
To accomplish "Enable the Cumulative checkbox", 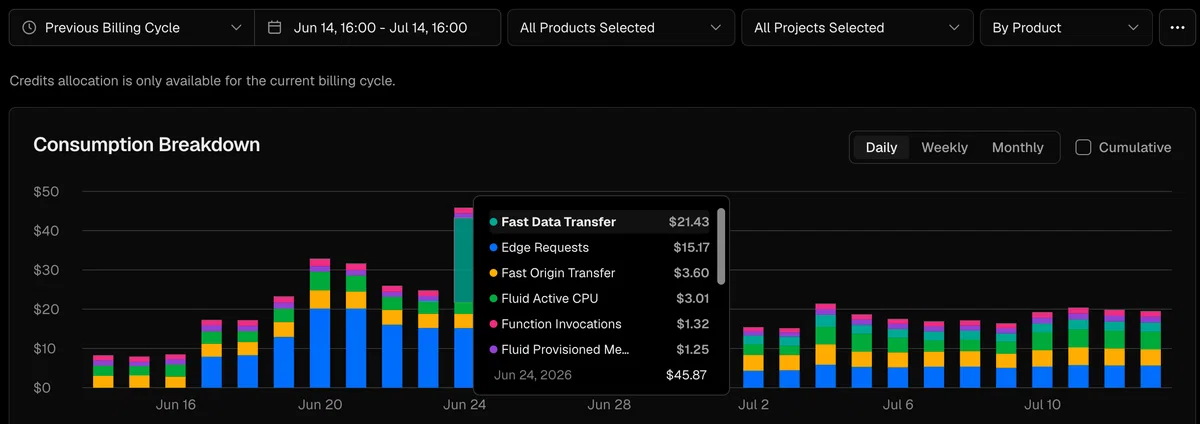I will [x=1083, y=147].
